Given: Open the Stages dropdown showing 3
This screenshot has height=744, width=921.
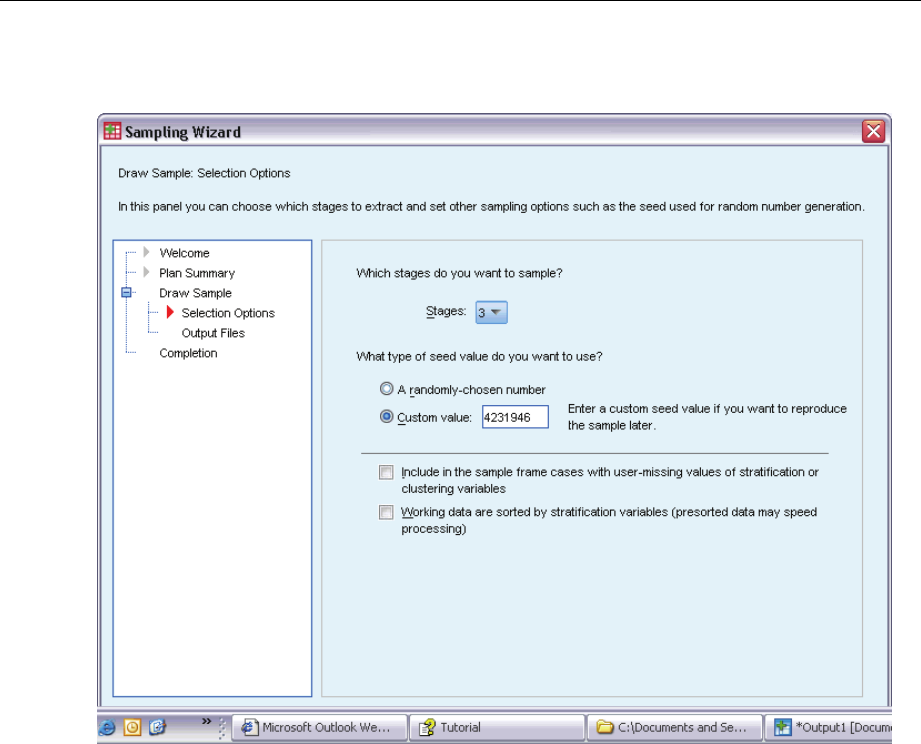Looking at the screenshot, I should [x=492, y=312].
